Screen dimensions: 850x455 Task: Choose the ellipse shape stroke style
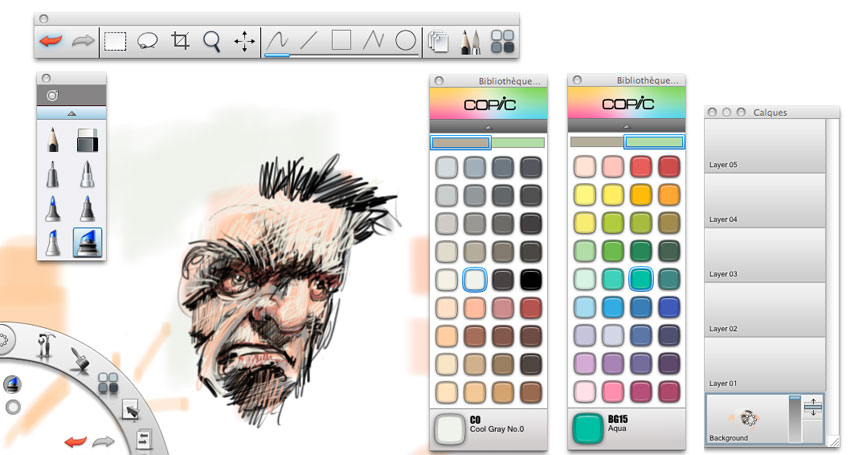[405, 41]
